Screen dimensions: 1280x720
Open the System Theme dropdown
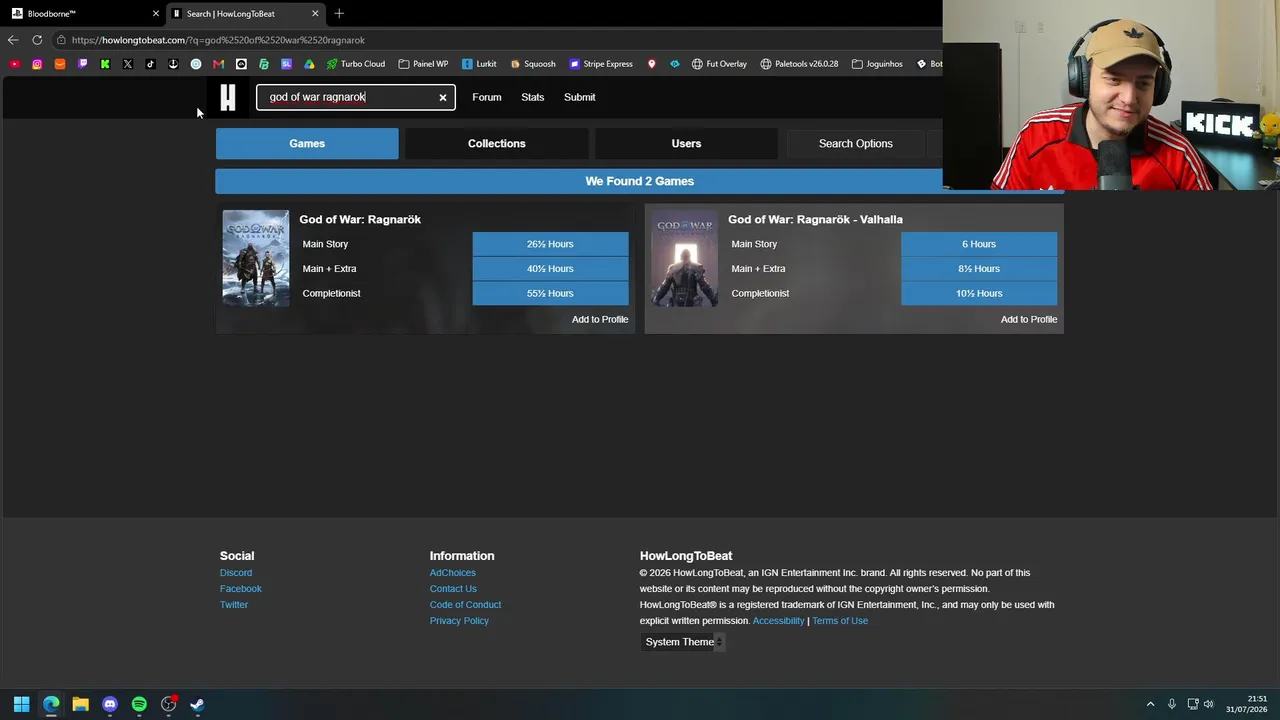[x=684, y=642]
